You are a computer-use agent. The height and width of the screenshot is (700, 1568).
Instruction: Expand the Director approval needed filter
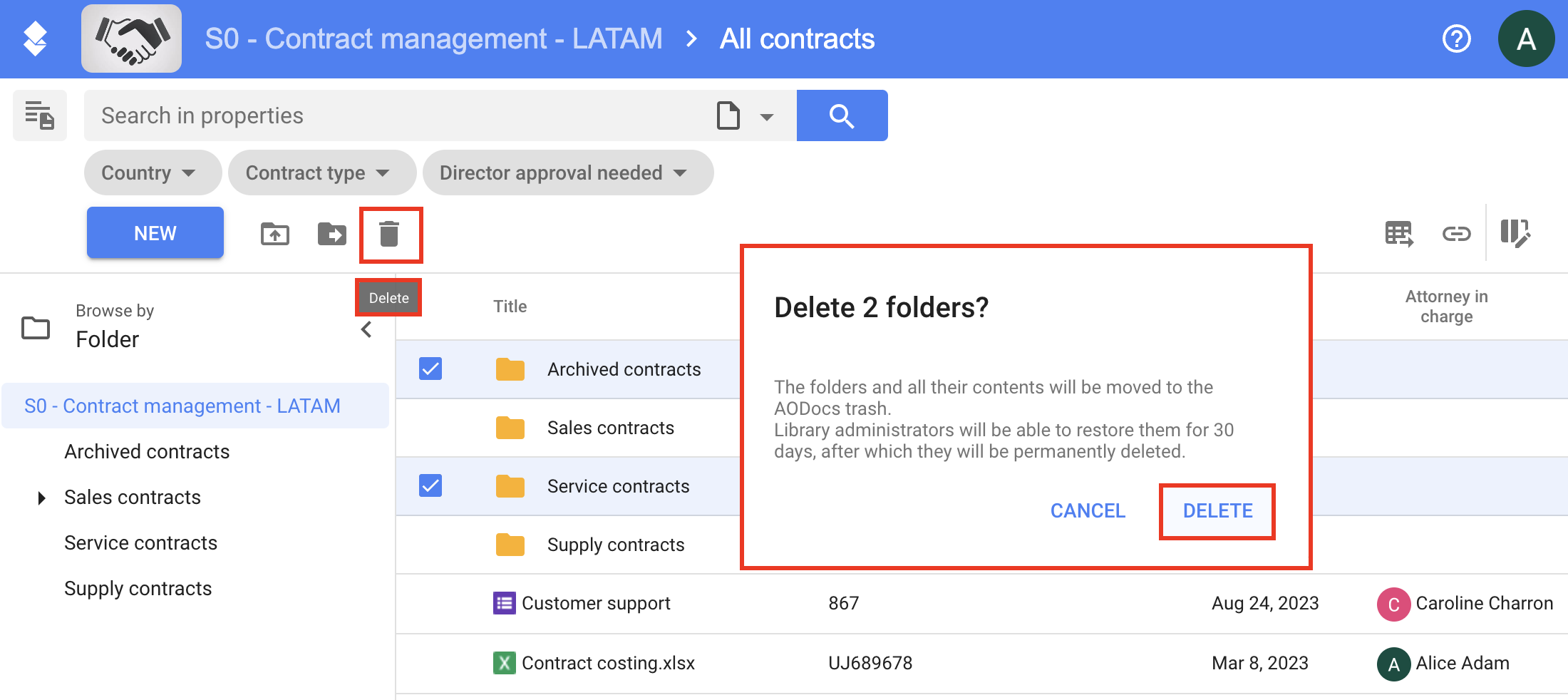coord(566,173)
